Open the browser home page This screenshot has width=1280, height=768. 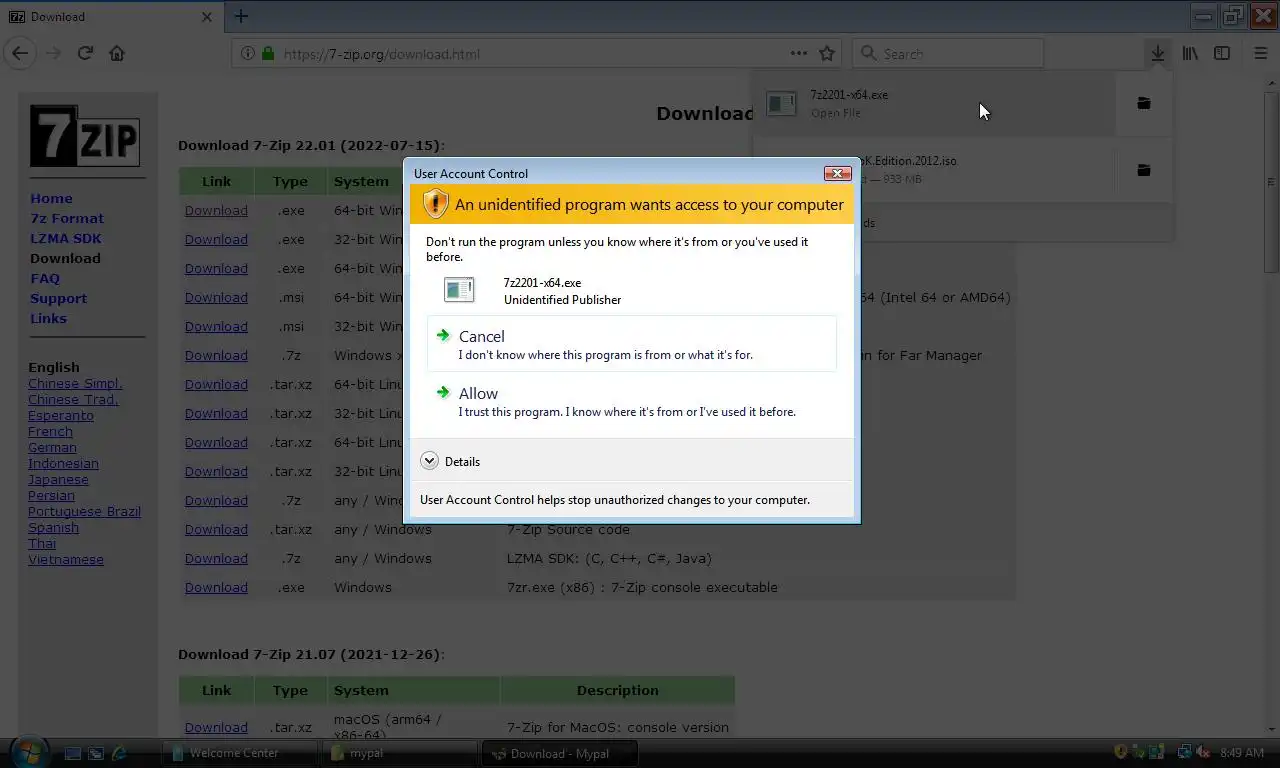[x=117, y=53]
